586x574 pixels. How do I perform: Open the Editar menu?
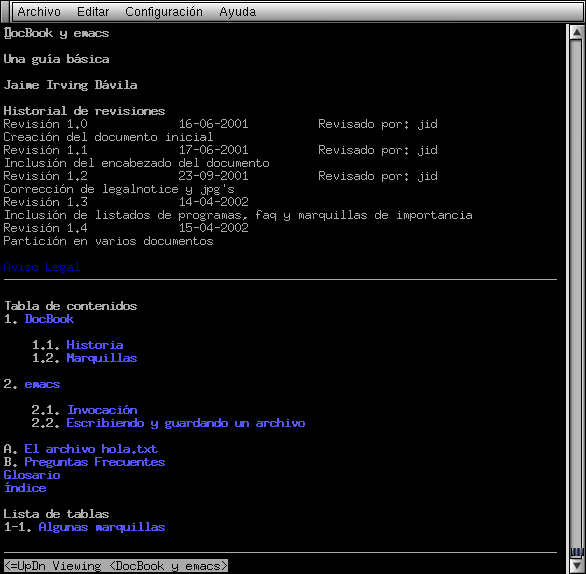point(93,12)
